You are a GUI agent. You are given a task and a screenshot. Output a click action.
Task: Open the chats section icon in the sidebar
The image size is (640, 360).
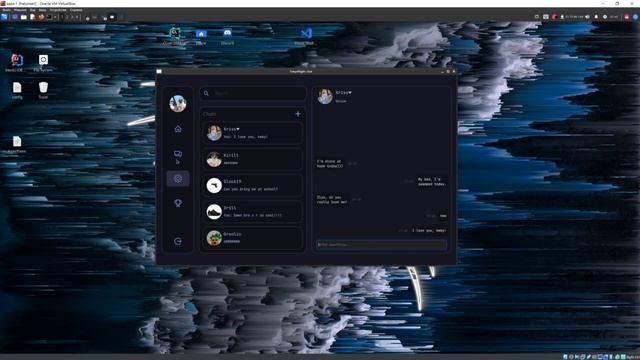pos(178,154)
